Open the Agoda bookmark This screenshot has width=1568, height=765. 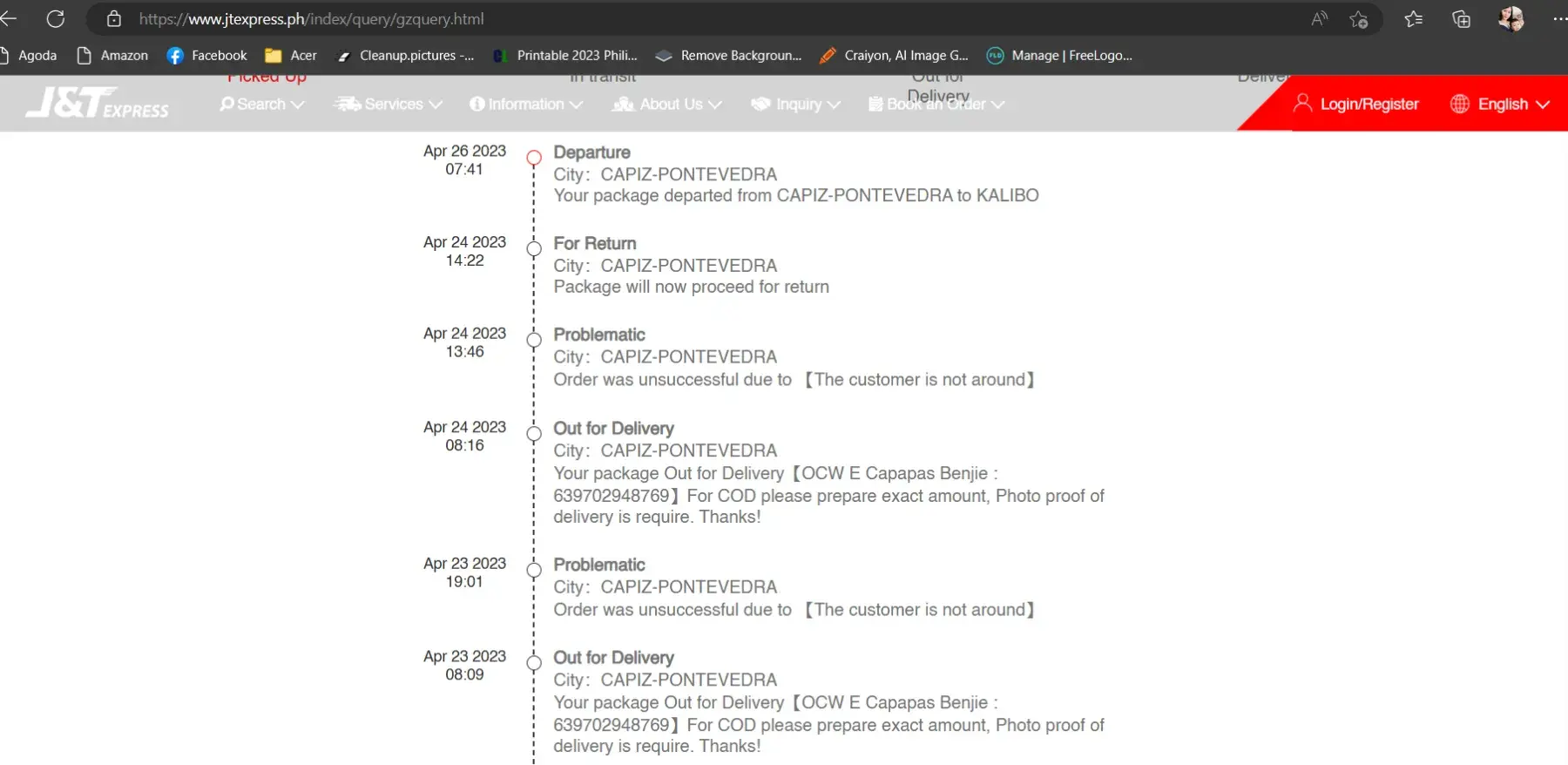(29, 56)
